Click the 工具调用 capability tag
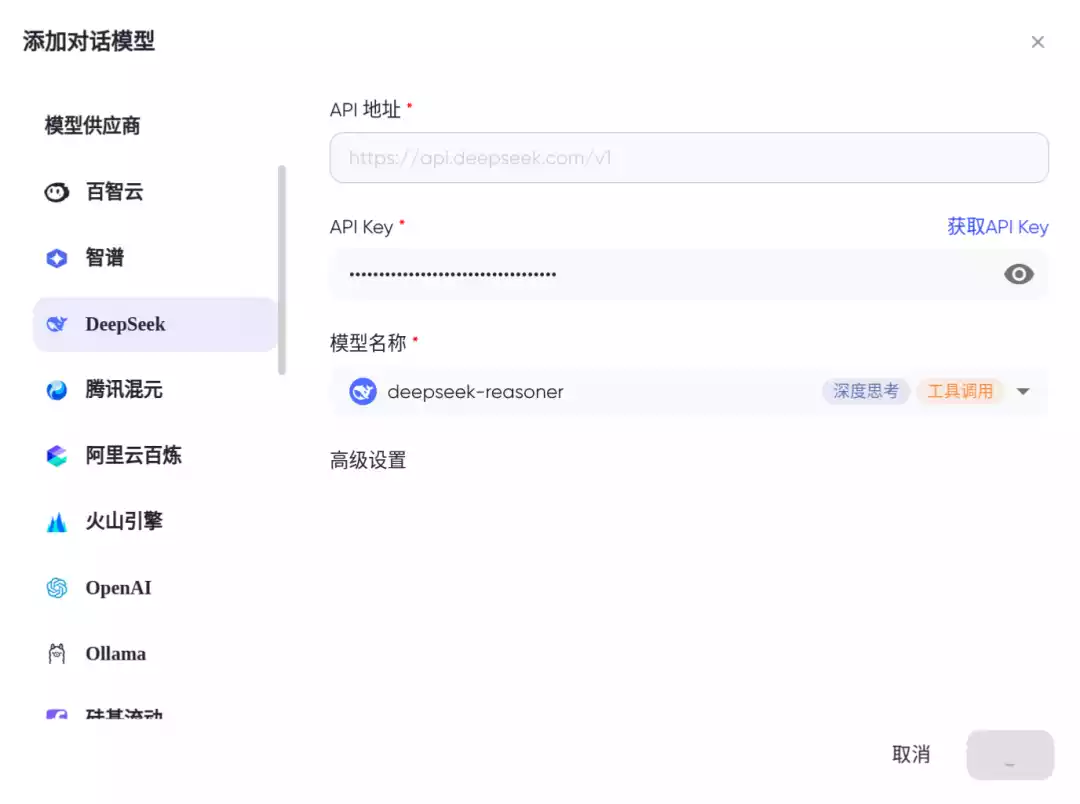 point(960,391)
